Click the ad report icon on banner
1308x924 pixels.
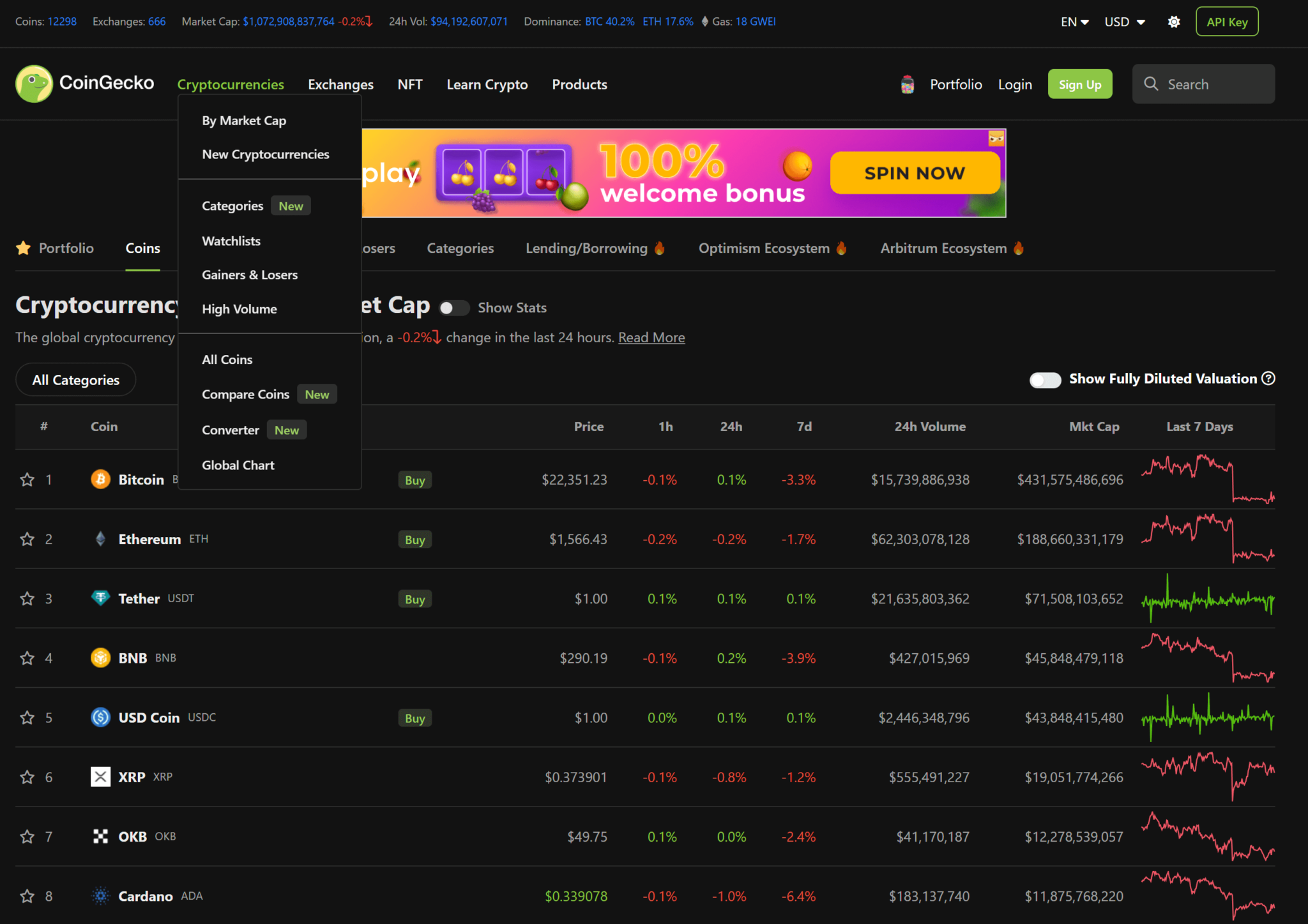pos(996,138)
